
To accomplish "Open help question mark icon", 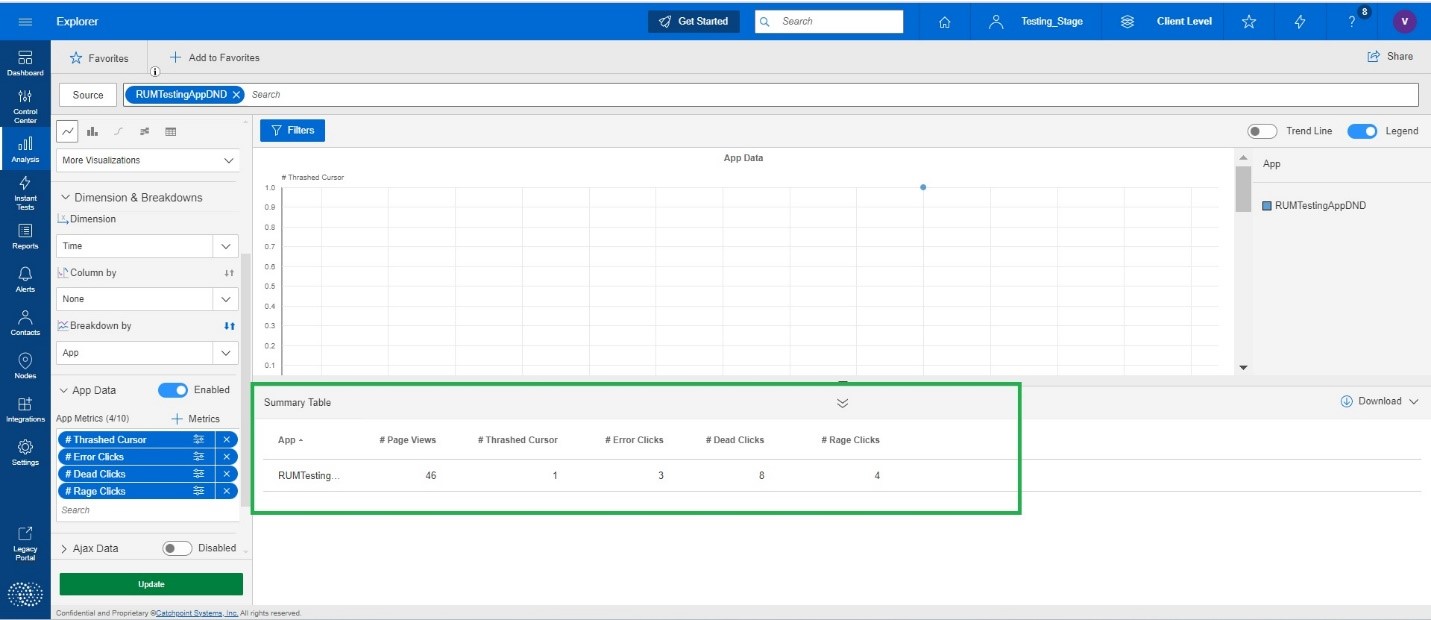I will click(1351, 22).
